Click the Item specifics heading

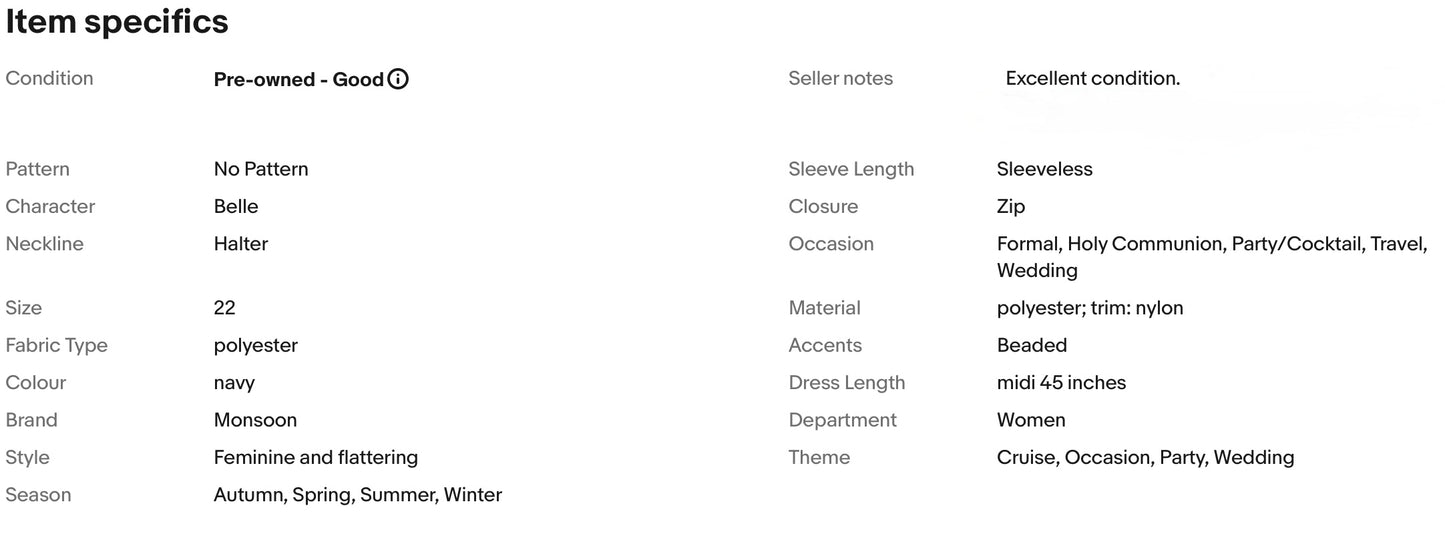[x=117, y=21]
